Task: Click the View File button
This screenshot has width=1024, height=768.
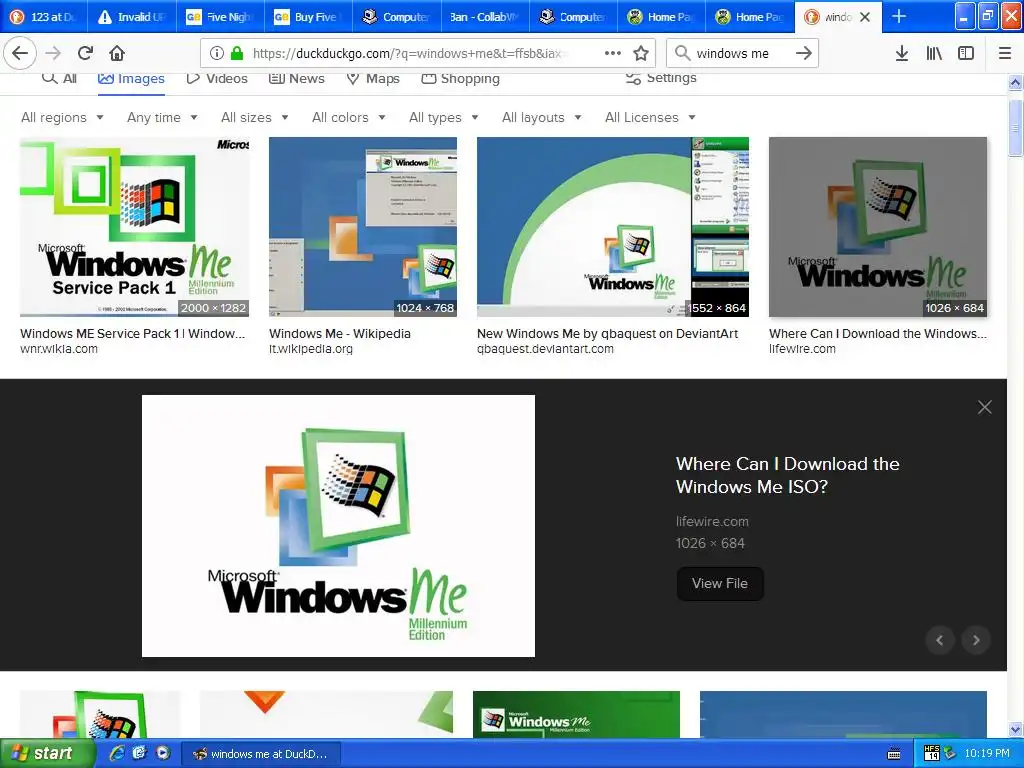Action: click(x=720, y=583)
